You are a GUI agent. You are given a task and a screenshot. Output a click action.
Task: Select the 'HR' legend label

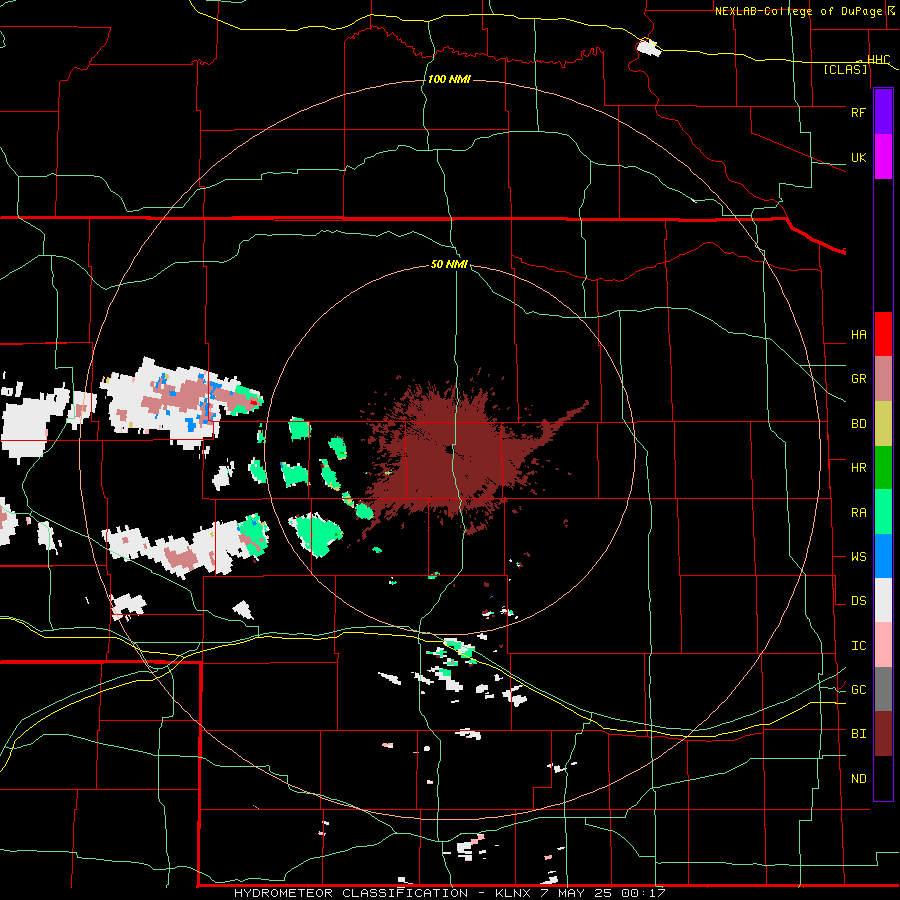(x=858, y=468)
